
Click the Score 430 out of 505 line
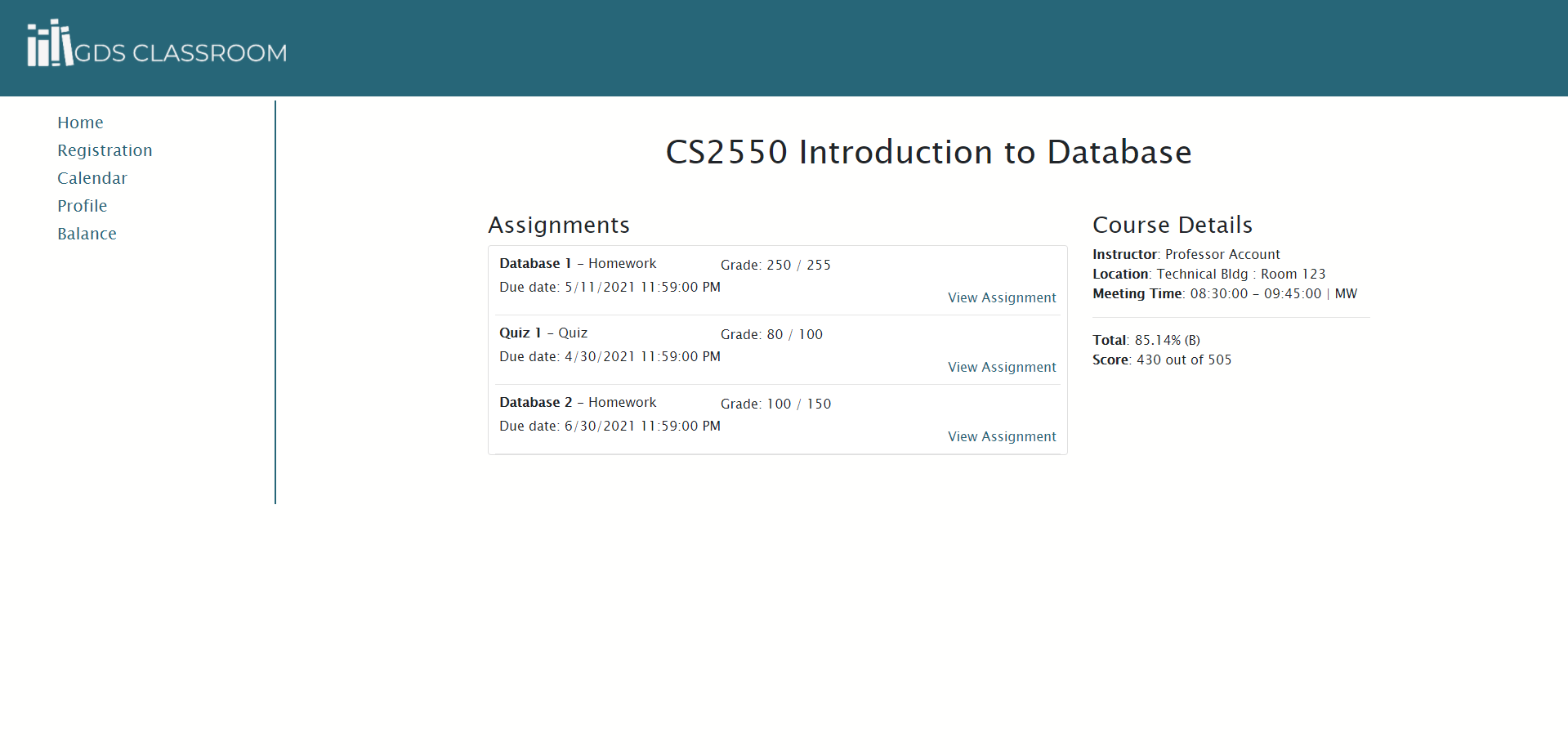coord(1162,360)
